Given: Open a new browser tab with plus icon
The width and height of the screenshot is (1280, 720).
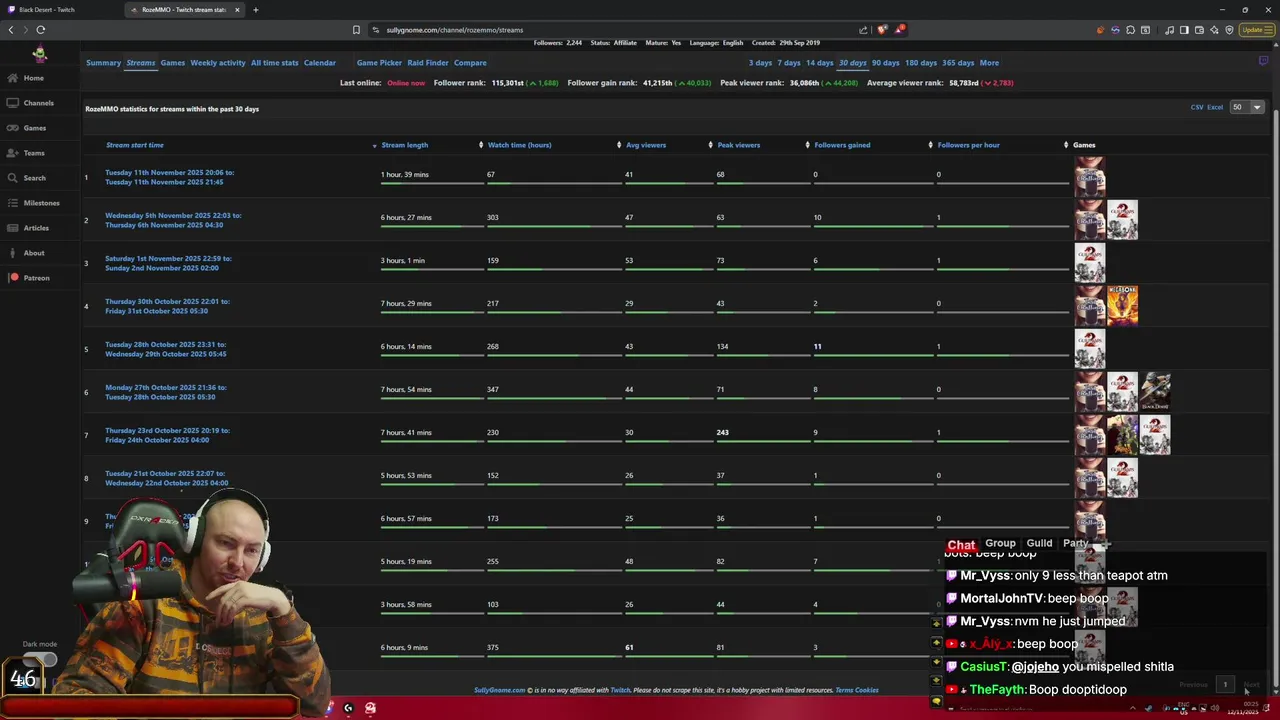Looking at the screenshot, I should 255,10.
